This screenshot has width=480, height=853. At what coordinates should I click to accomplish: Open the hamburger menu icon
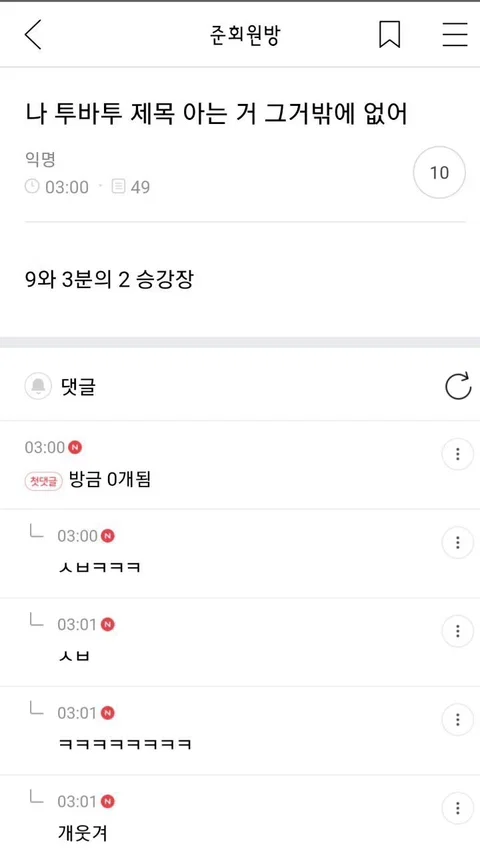click(x=455, y=35)
